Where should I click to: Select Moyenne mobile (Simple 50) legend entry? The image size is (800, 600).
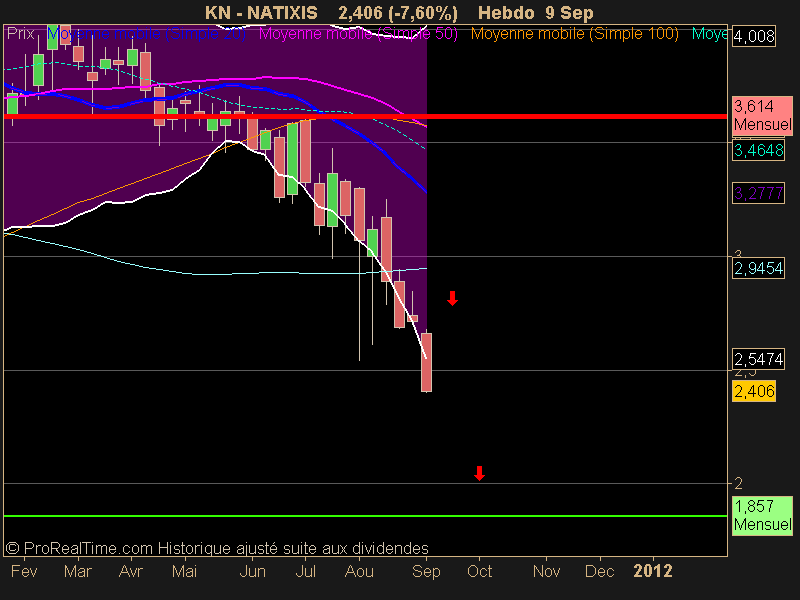(x=358, y=34)
